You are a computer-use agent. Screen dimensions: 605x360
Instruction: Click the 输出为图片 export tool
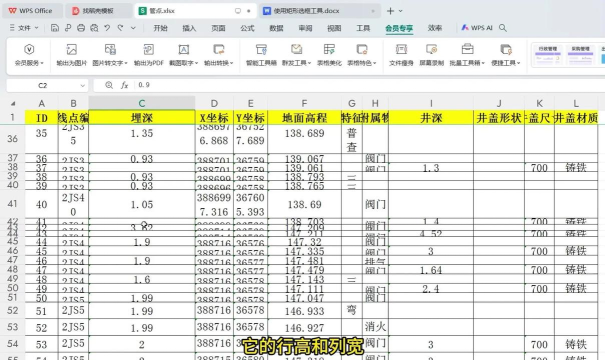coord(71,54)
